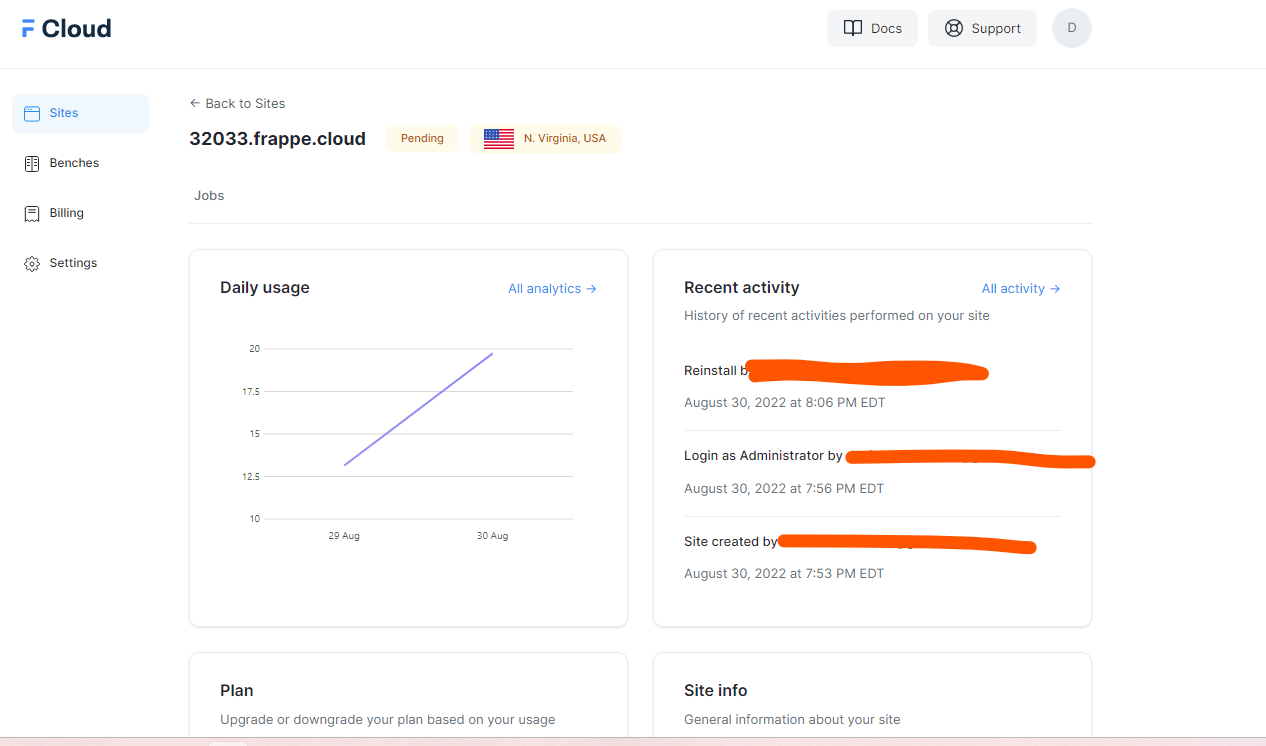Click the Site info card heading
Screen dimensions: 1266x746
click(x=716, y=690)
